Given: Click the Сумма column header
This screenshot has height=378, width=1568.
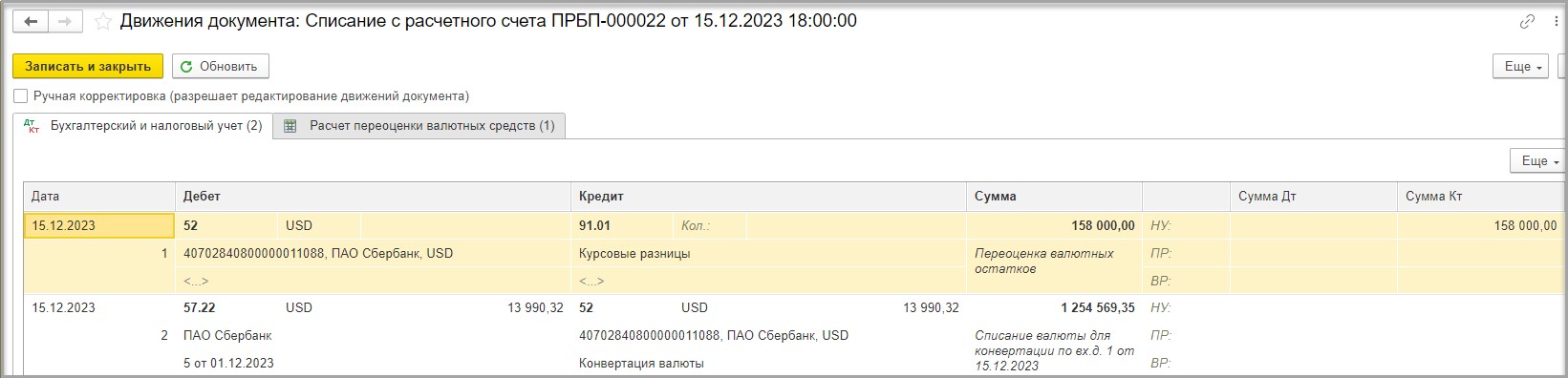Looking at the screenshot, I should coord(1055,196).
